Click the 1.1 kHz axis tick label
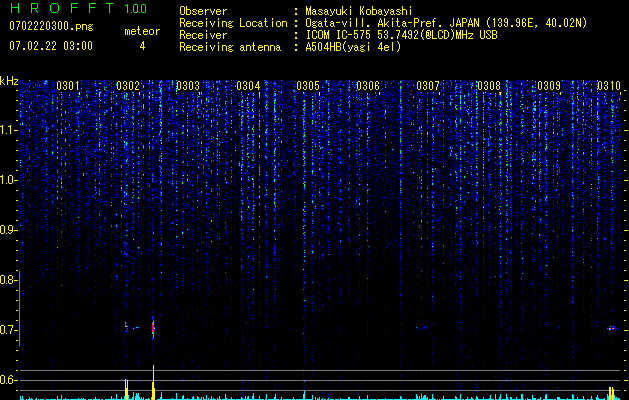Image resolution: width=629 pixels, height=400 pixels. tap(8, 130)
